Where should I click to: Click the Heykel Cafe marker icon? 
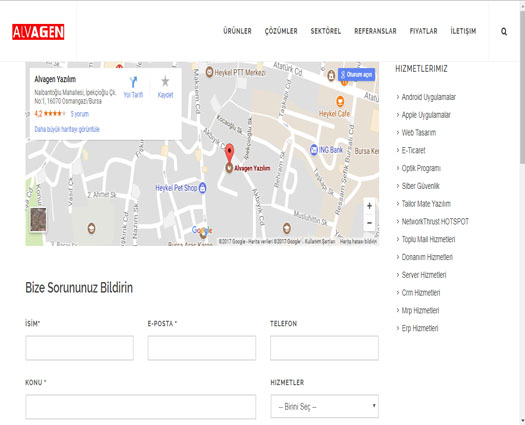(x=340, y=101)
